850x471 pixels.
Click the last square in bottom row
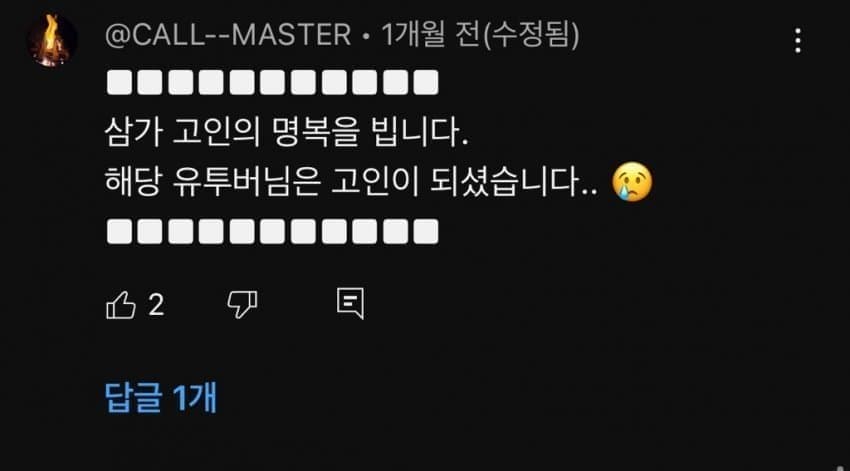(x=426, y=231)
